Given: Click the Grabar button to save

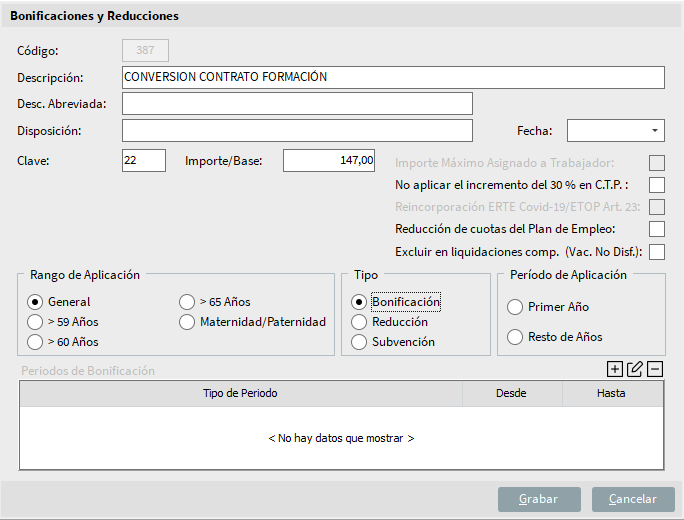Looking at the screenshot, I should (x=539, y=499).
